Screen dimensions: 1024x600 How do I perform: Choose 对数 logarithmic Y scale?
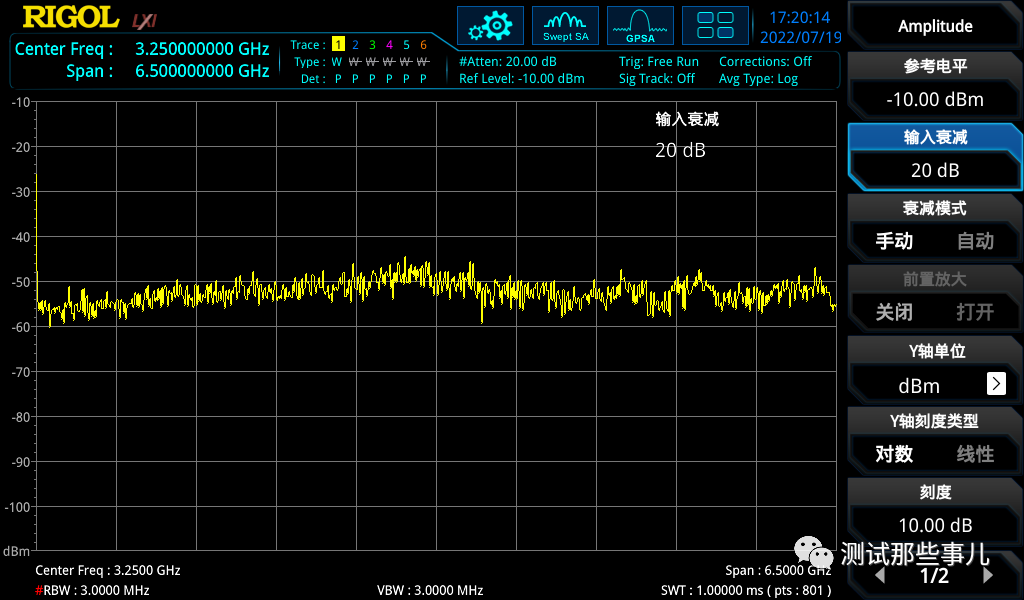click(x=894, y=454)
